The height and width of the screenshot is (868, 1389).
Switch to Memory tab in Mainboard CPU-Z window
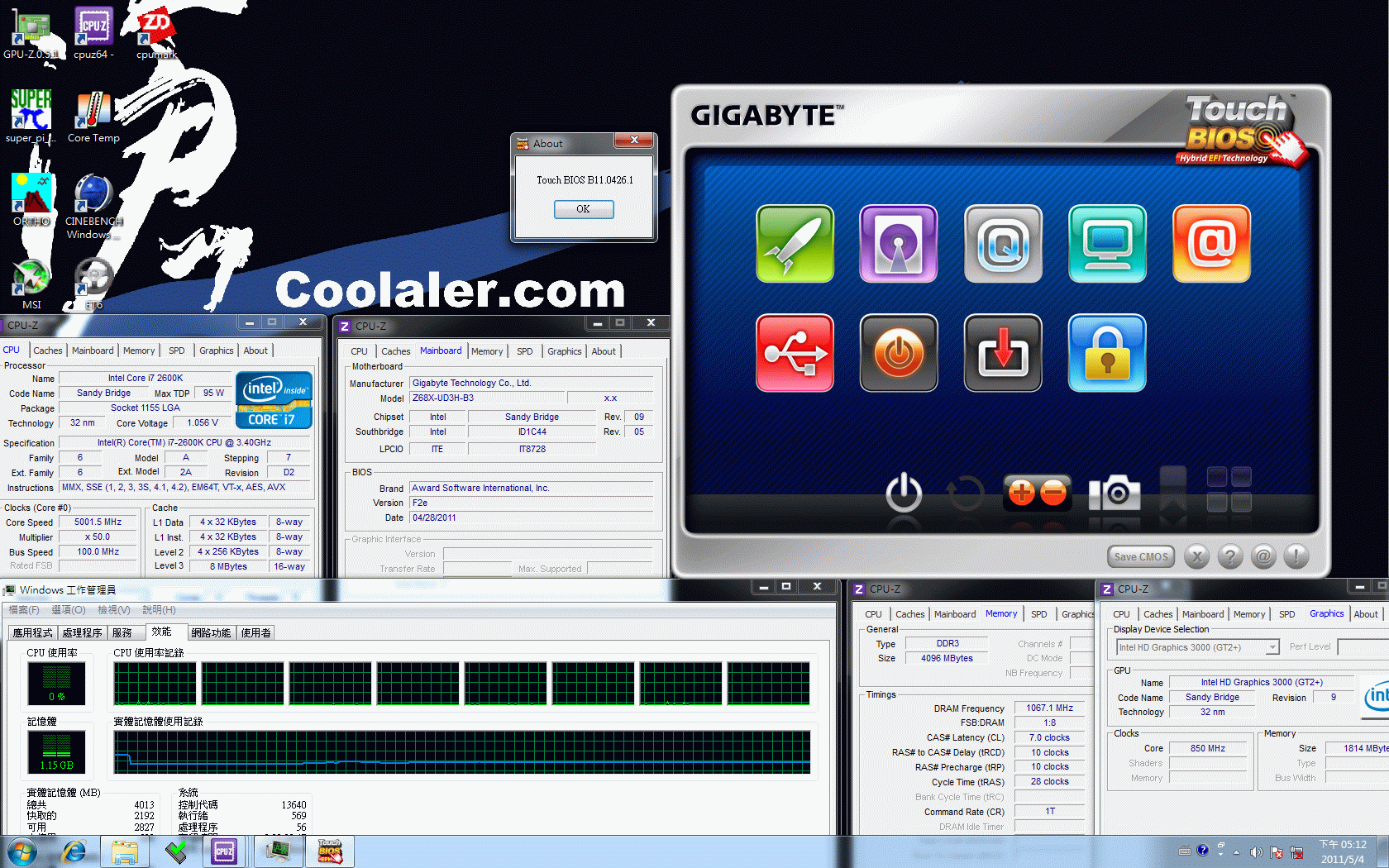tap(487, 351)
